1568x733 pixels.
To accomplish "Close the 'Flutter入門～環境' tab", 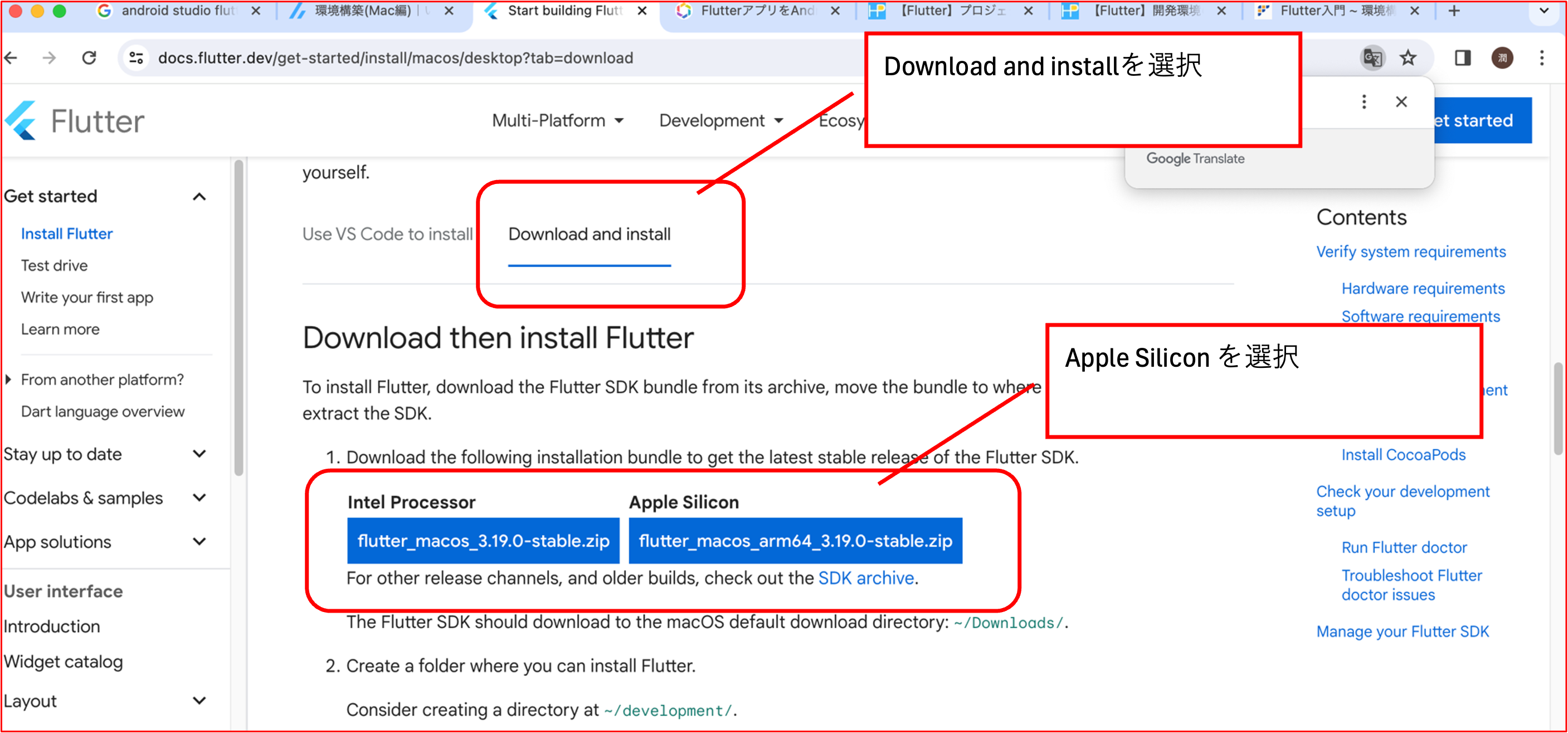I will pyautogui.click(x=1415, y=11).
